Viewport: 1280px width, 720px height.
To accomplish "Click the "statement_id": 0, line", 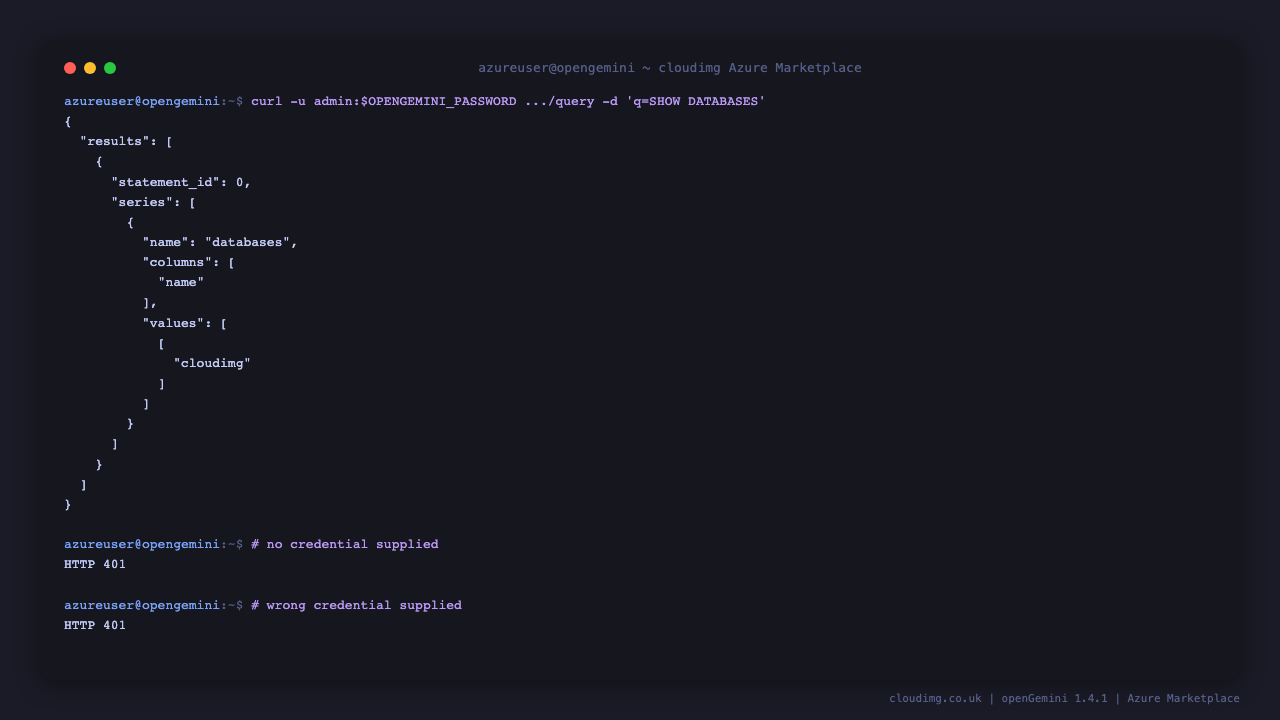I will [181, 182].
